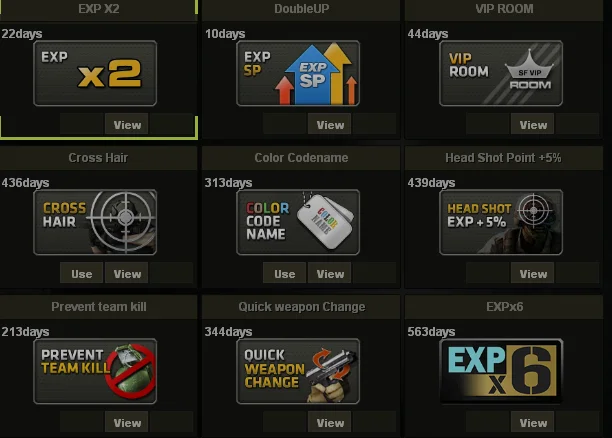Select the Prevent Team Kill grenade icon
612x438 pixels.
click(95, 371)
